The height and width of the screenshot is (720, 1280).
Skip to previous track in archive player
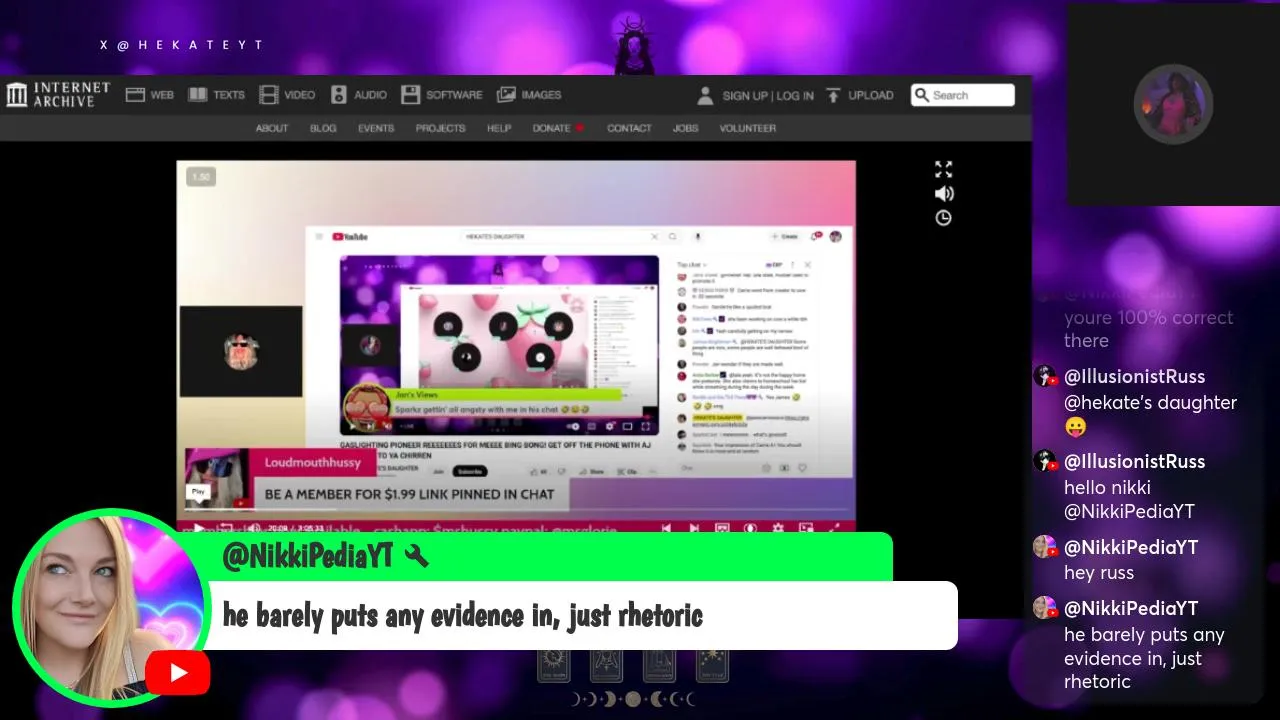coord(667,528)
